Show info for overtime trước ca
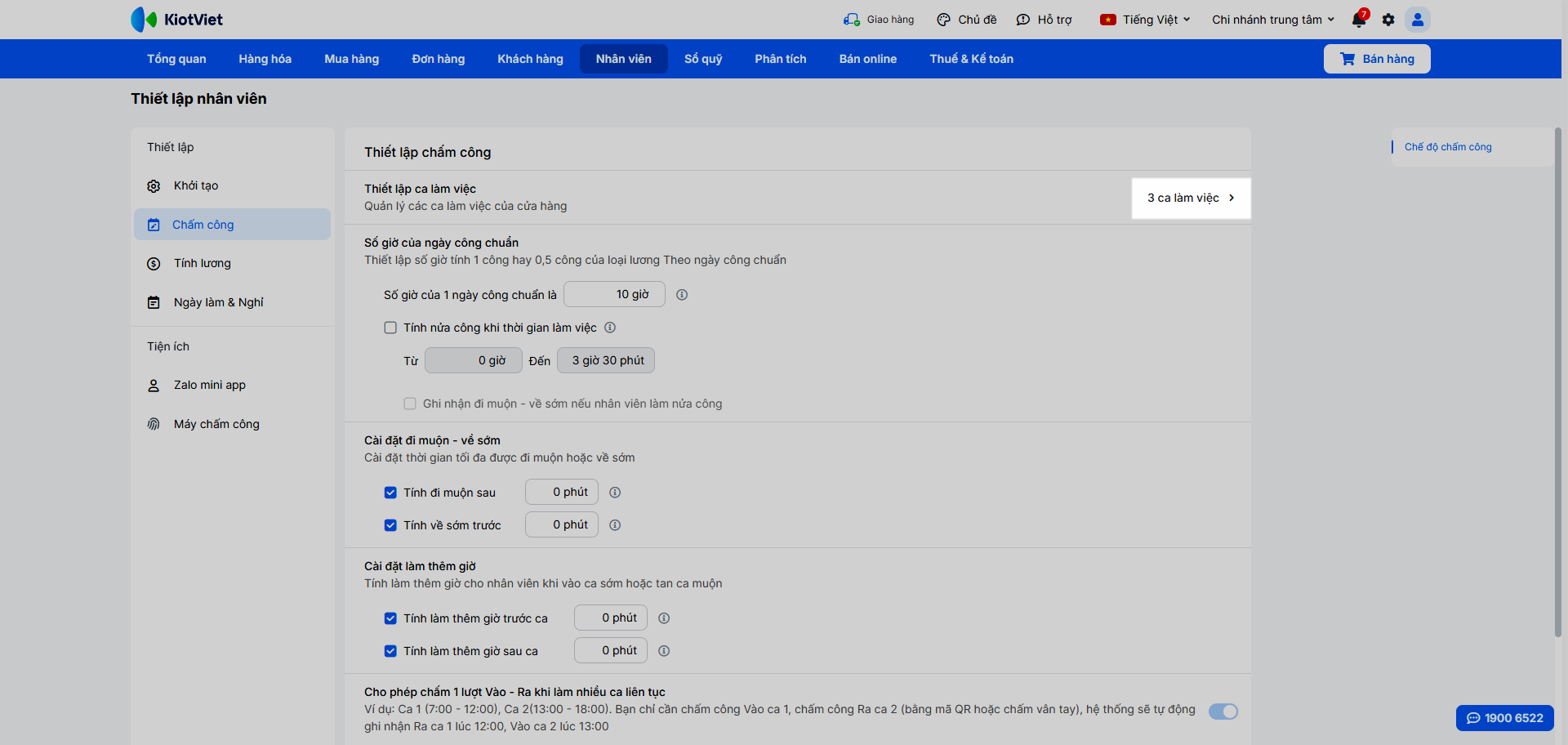1568x745 pixels. [x=664, y=618]
